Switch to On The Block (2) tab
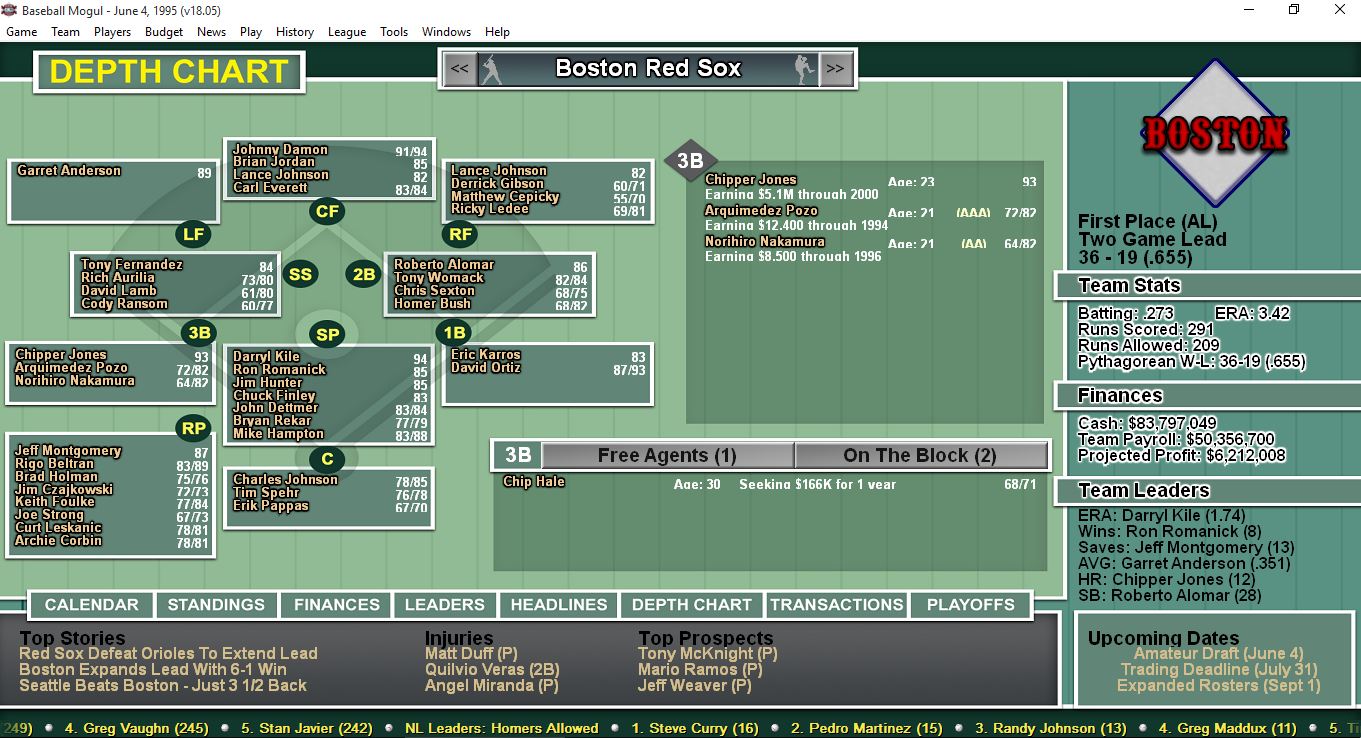This screenshot has width=1361, height=738. pyautogui.click(x=920, y=456)
